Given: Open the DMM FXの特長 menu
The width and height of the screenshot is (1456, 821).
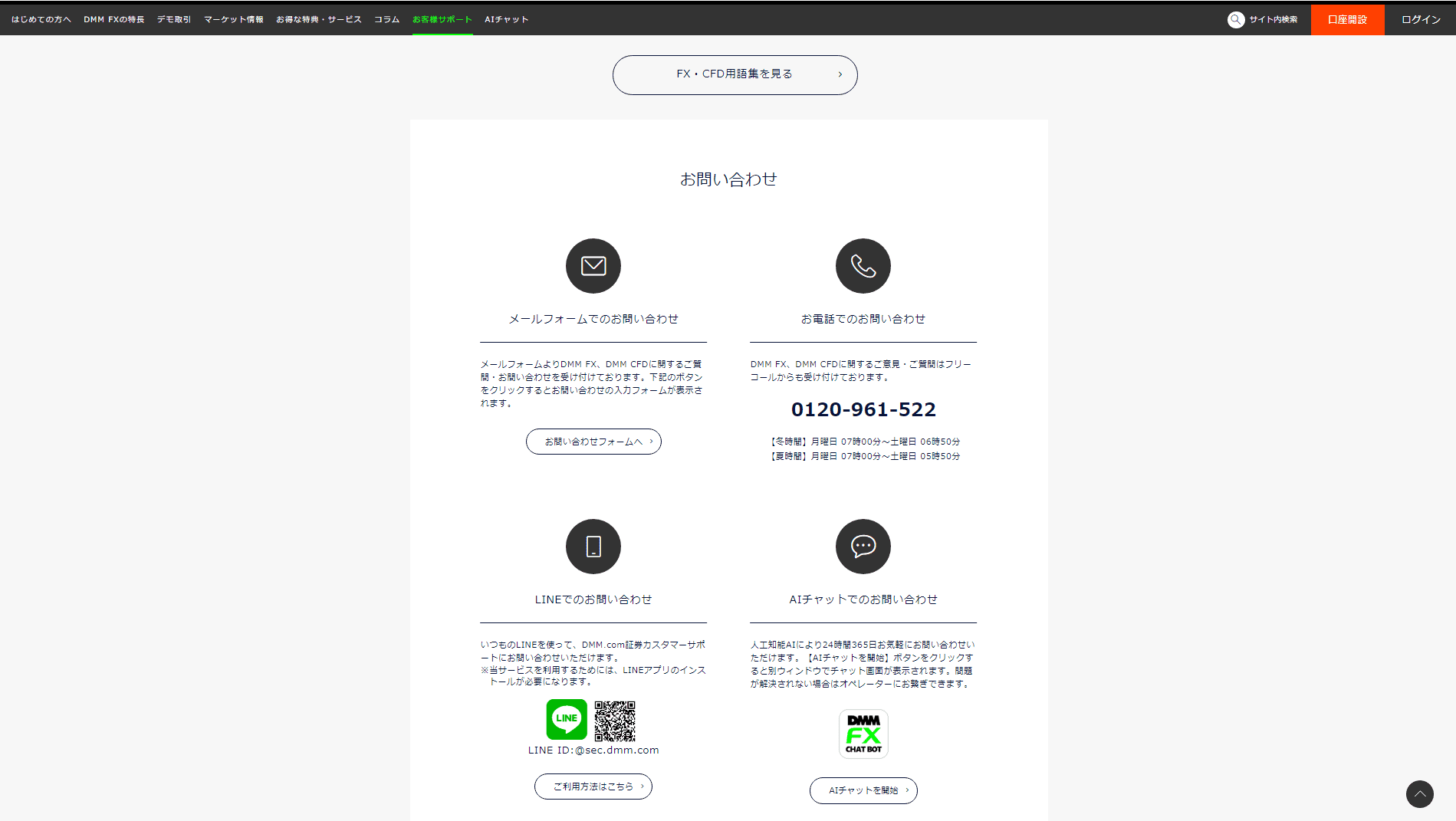Looking at the screenshot, I should pyautogui.click(x=114, y=20).
